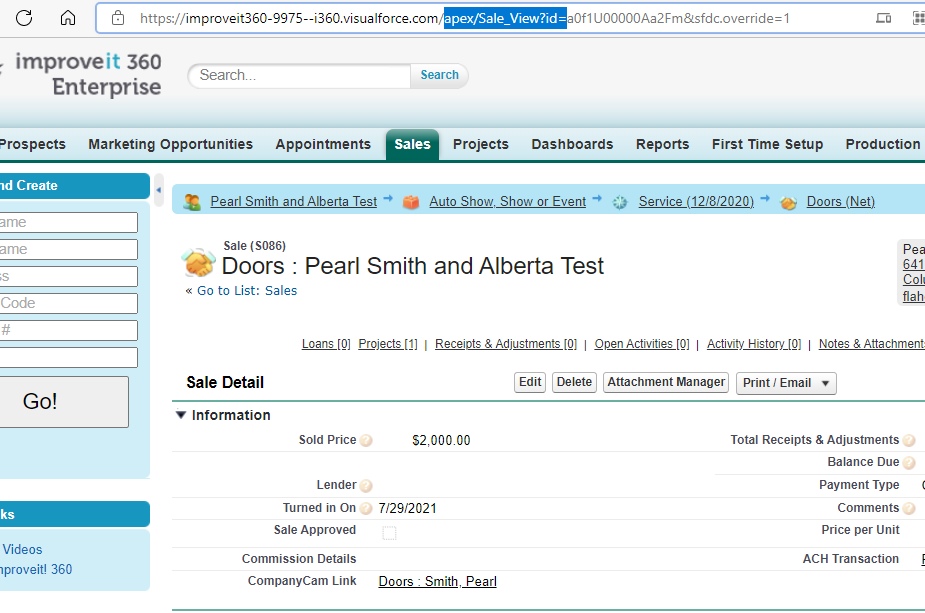Open the Doors (Net) breadcrumb link
Screen dimensions: 925x613
[841, 202]
